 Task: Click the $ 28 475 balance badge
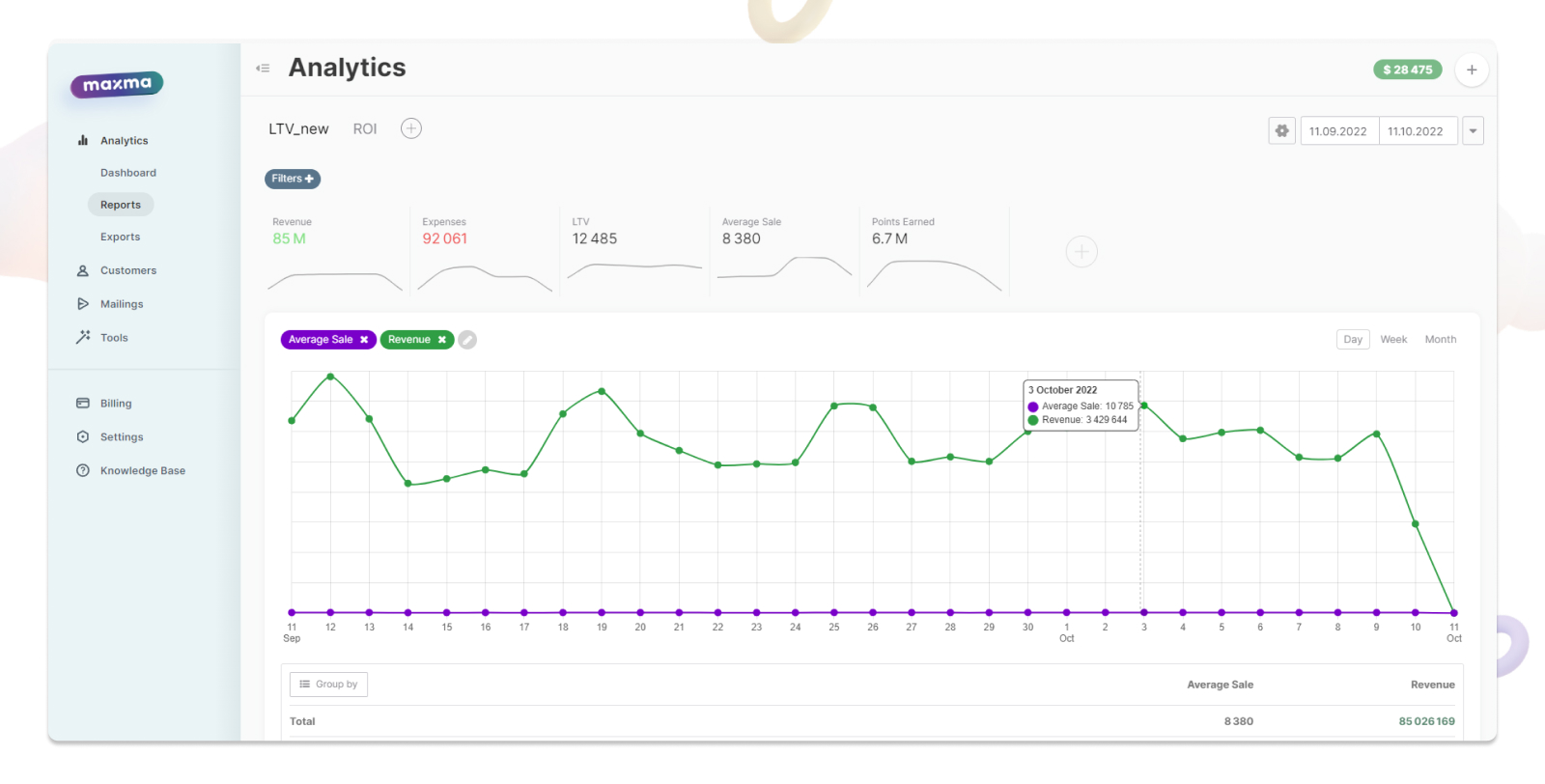tap(1407, 70)
